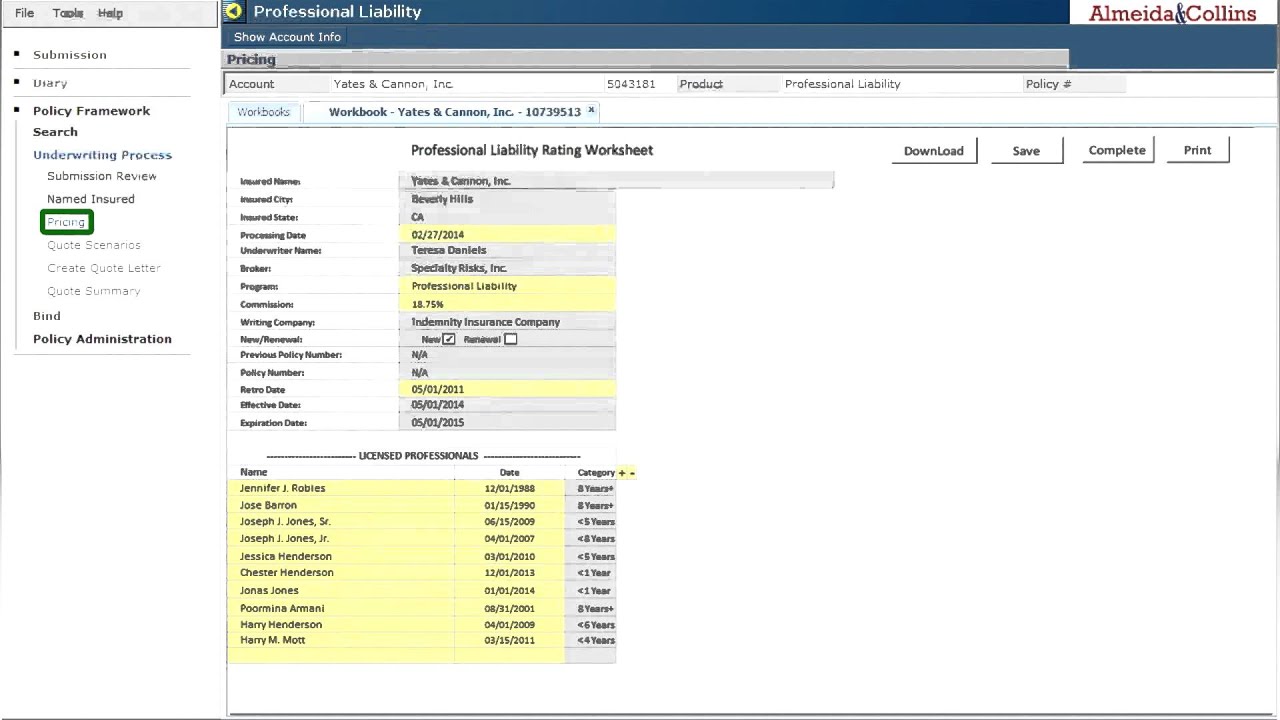Click the empty yellow name row below Mott

pos(341,656)
